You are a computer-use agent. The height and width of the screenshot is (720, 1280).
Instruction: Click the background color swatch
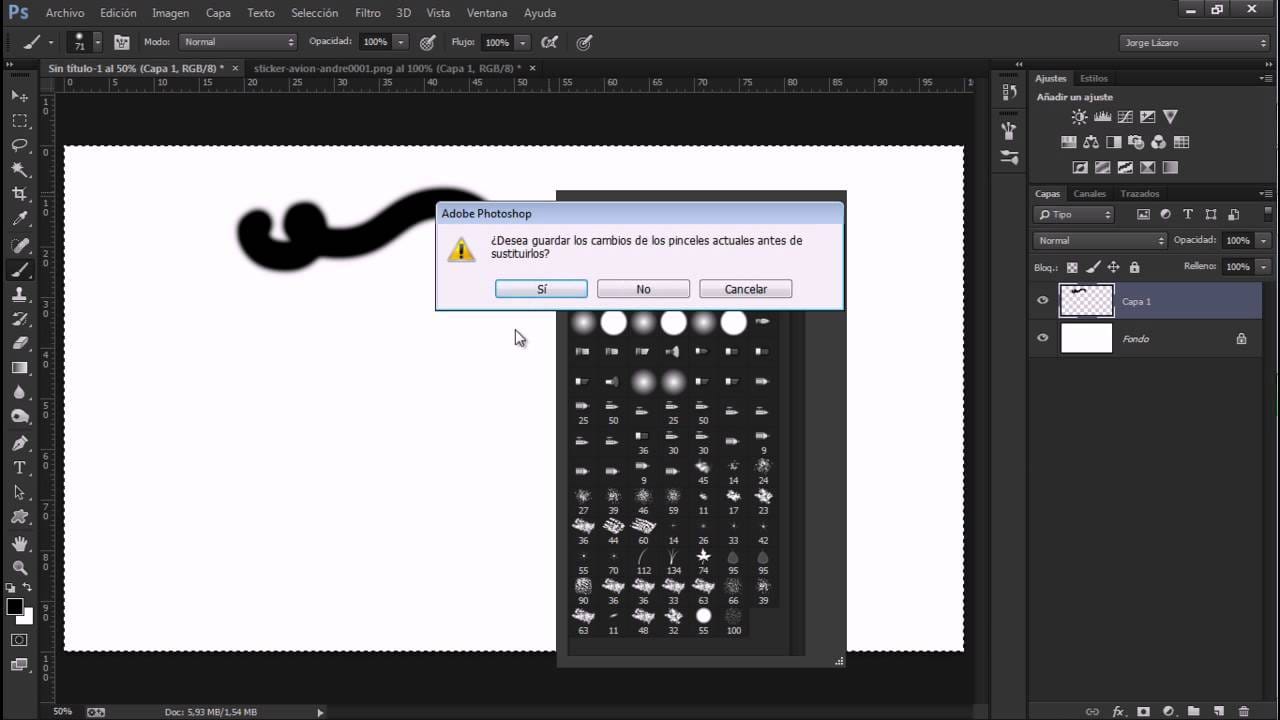24,616
